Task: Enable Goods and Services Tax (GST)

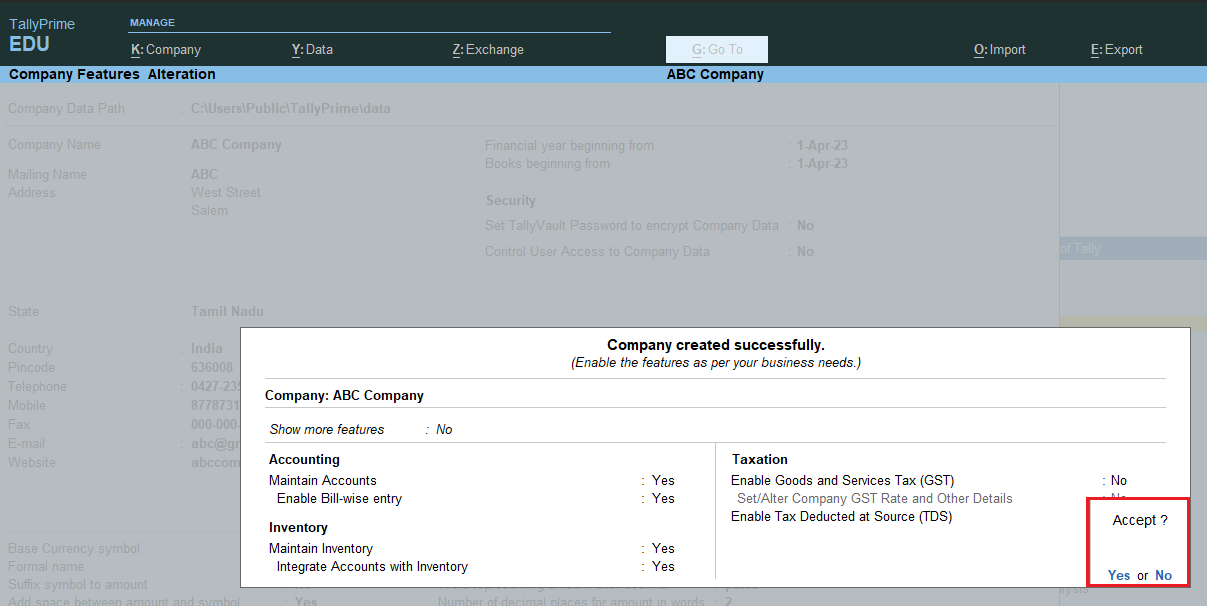Action: click(1118, 480)
